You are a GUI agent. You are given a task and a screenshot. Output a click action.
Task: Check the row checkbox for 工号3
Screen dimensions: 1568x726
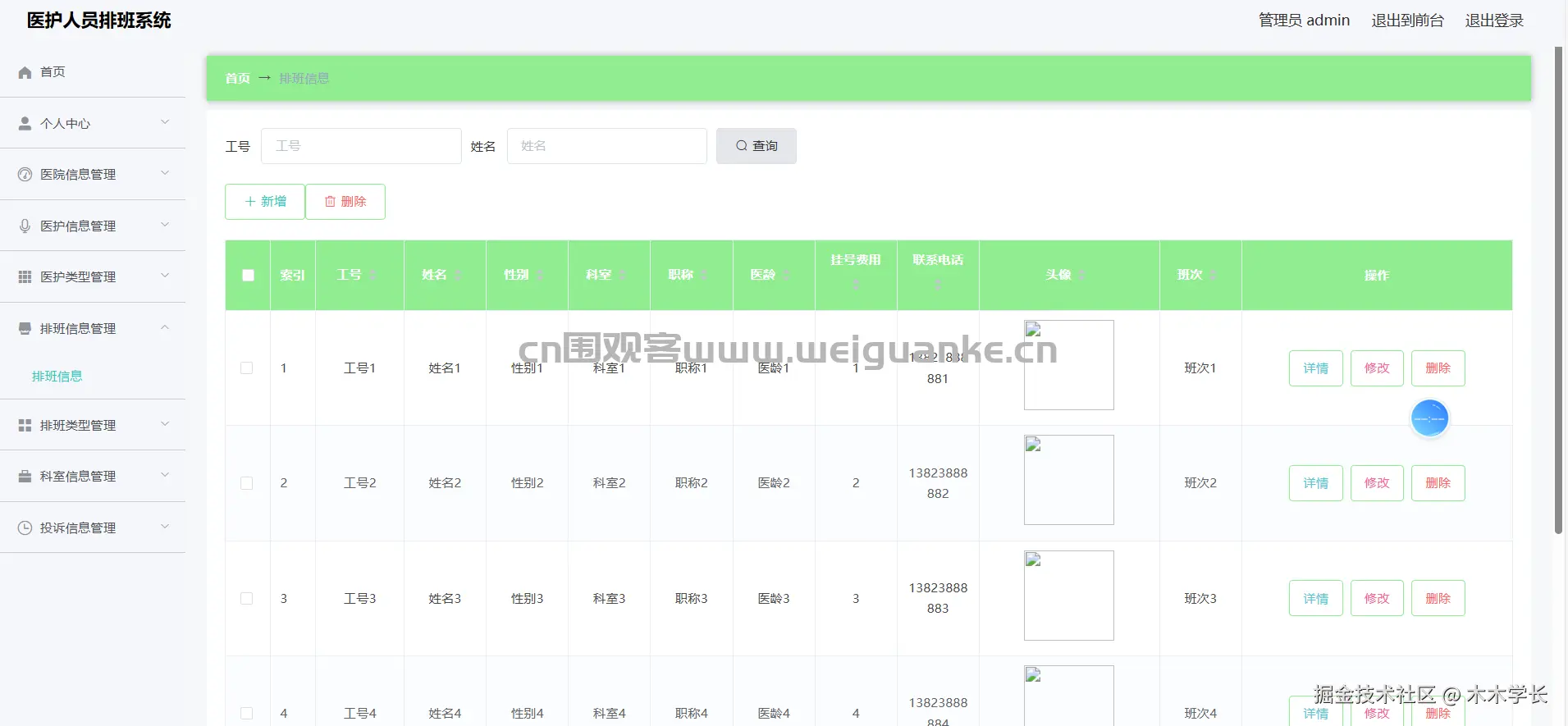click(x=246, y=598)
